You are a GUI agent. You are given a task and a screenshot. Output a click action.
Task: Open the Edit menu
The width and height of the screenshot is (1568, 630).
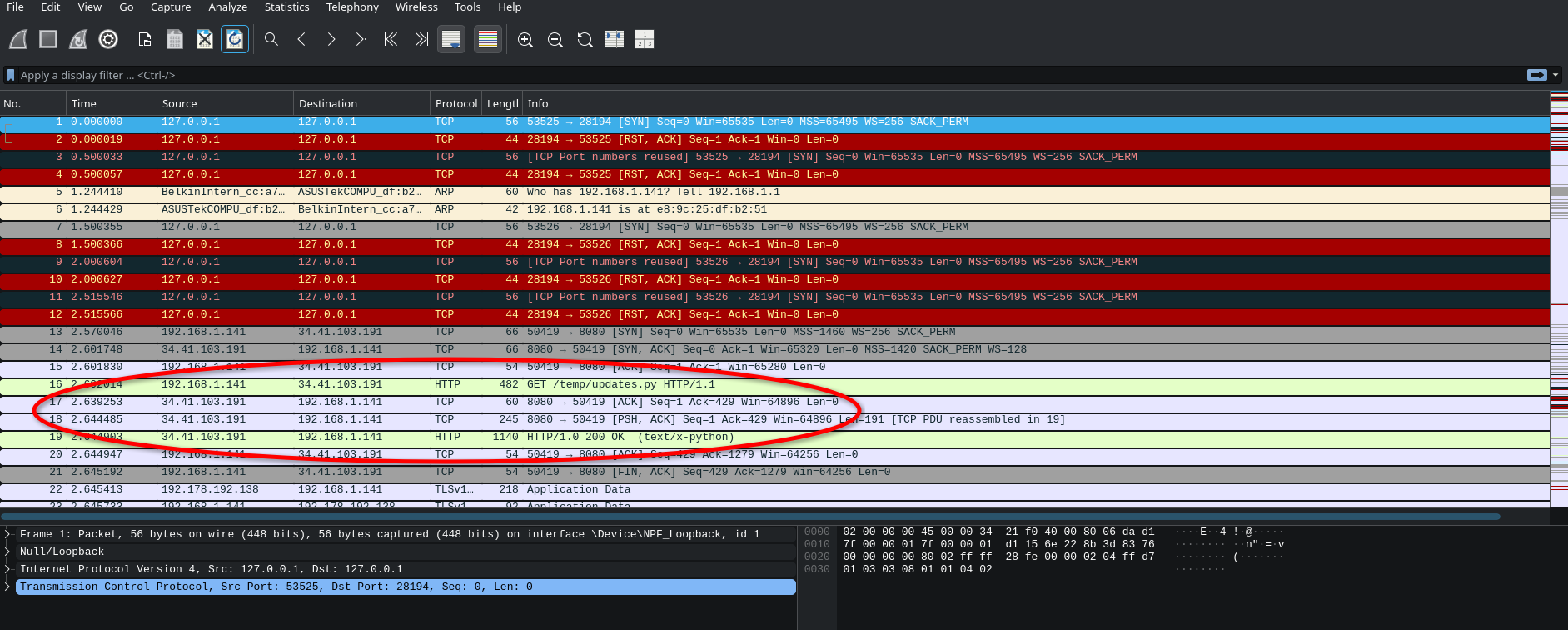point(51,7)
